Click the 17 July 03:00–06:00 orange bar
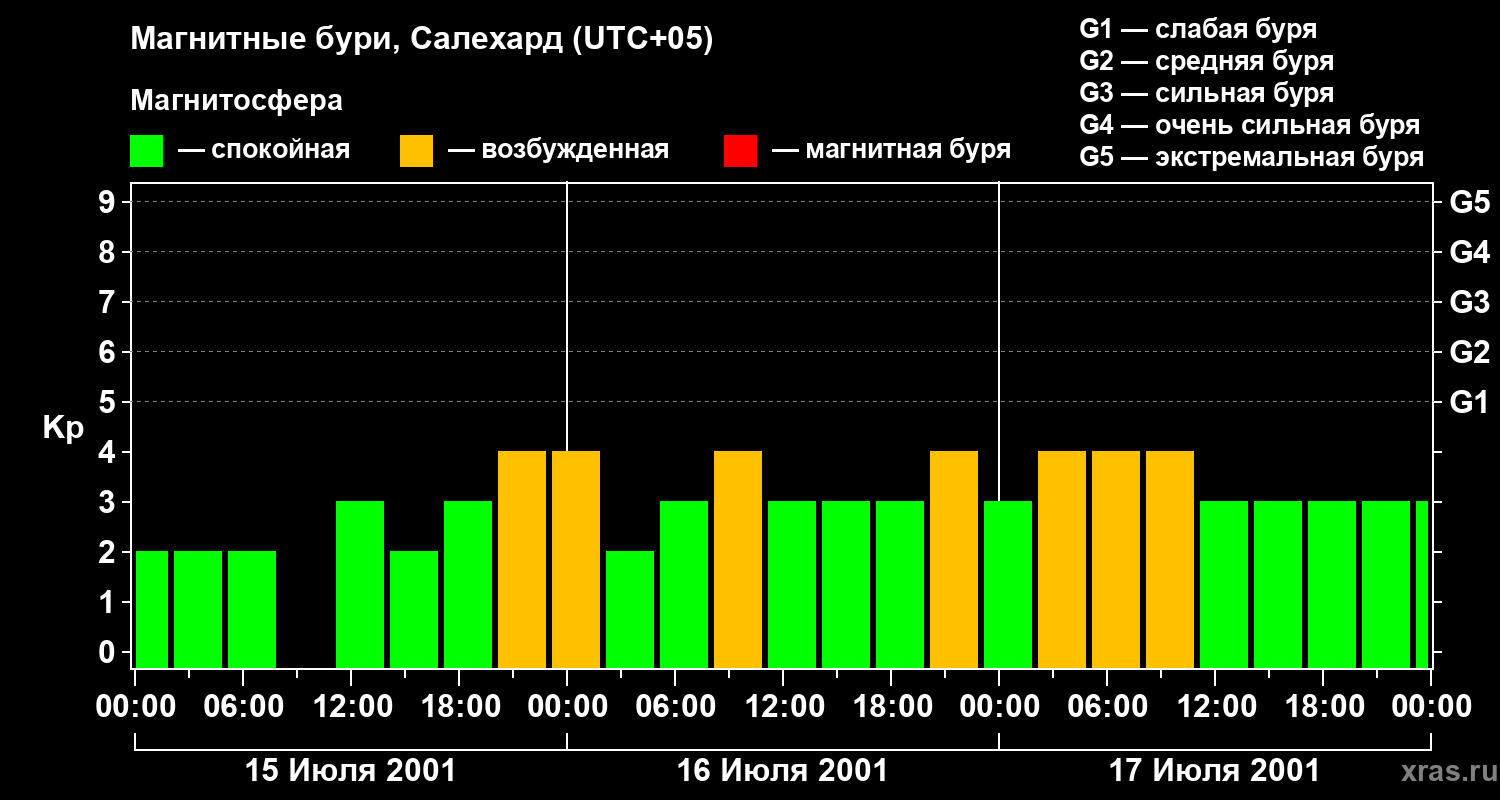 point(1062,559)
